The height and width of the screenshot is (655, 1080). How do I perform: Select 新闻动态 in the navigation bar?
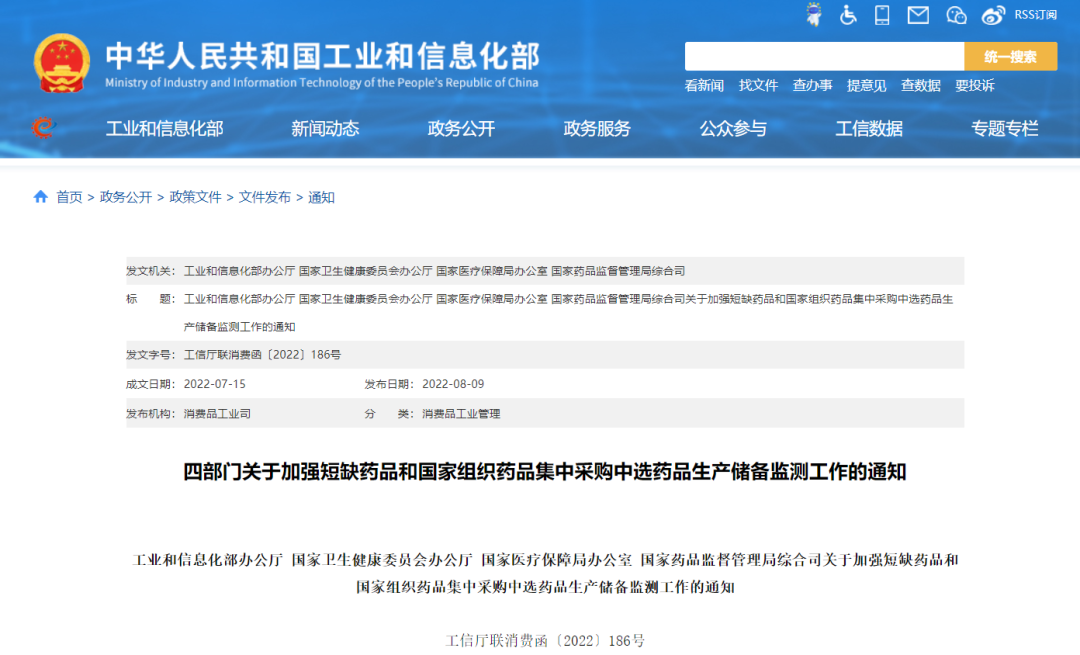coord(325,129)
